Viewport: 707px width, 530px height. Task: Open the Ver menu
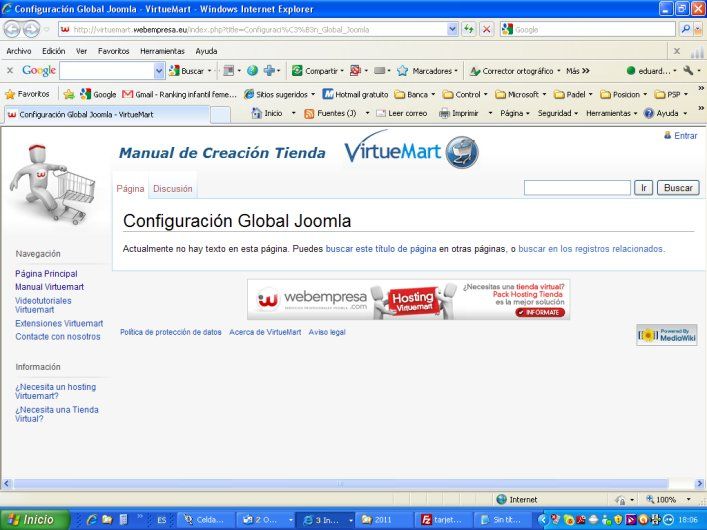(82, 51)
